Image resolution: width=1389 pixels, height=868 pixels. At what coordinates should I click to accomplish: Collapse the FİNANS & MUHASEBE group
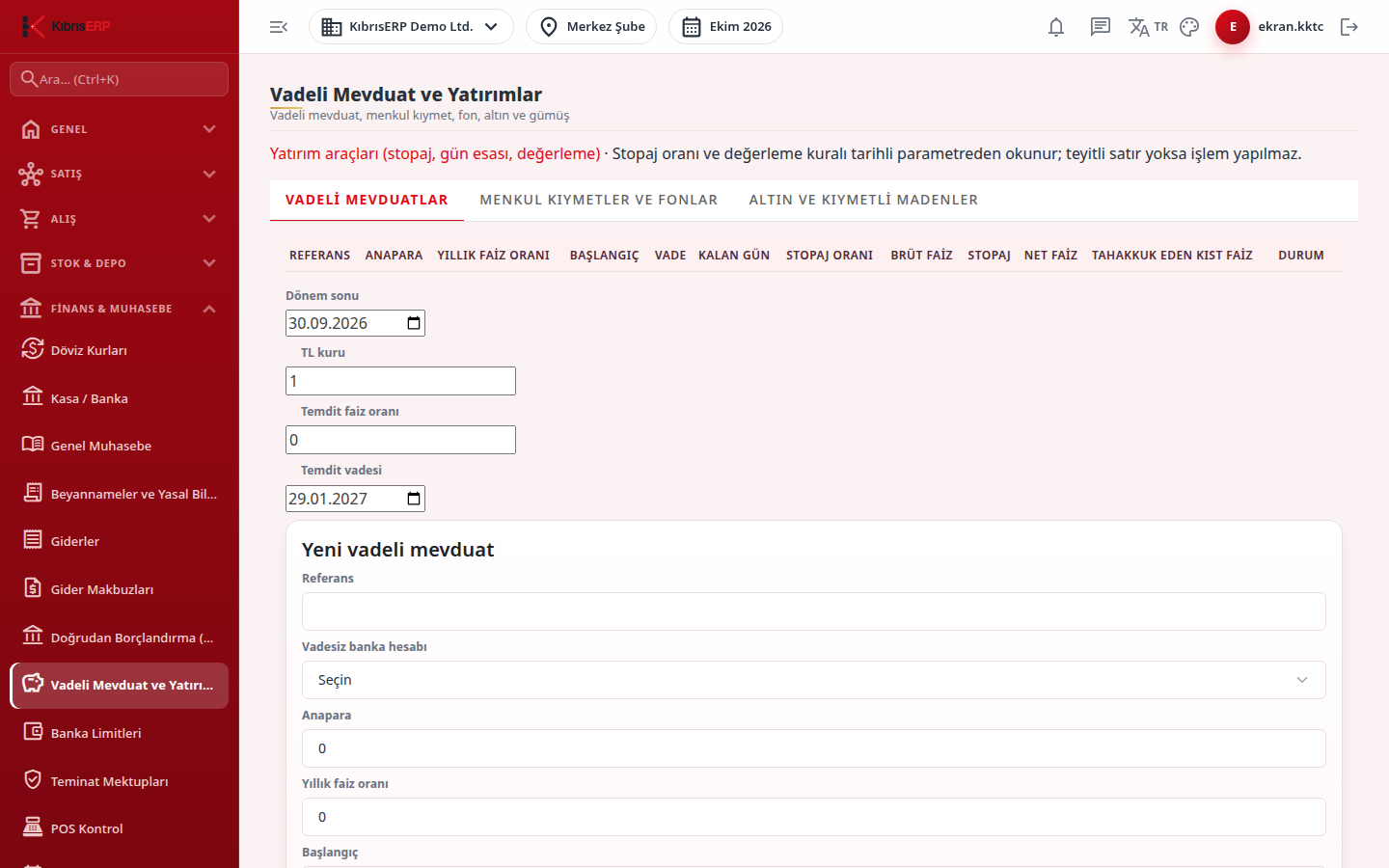coord(120,309)
